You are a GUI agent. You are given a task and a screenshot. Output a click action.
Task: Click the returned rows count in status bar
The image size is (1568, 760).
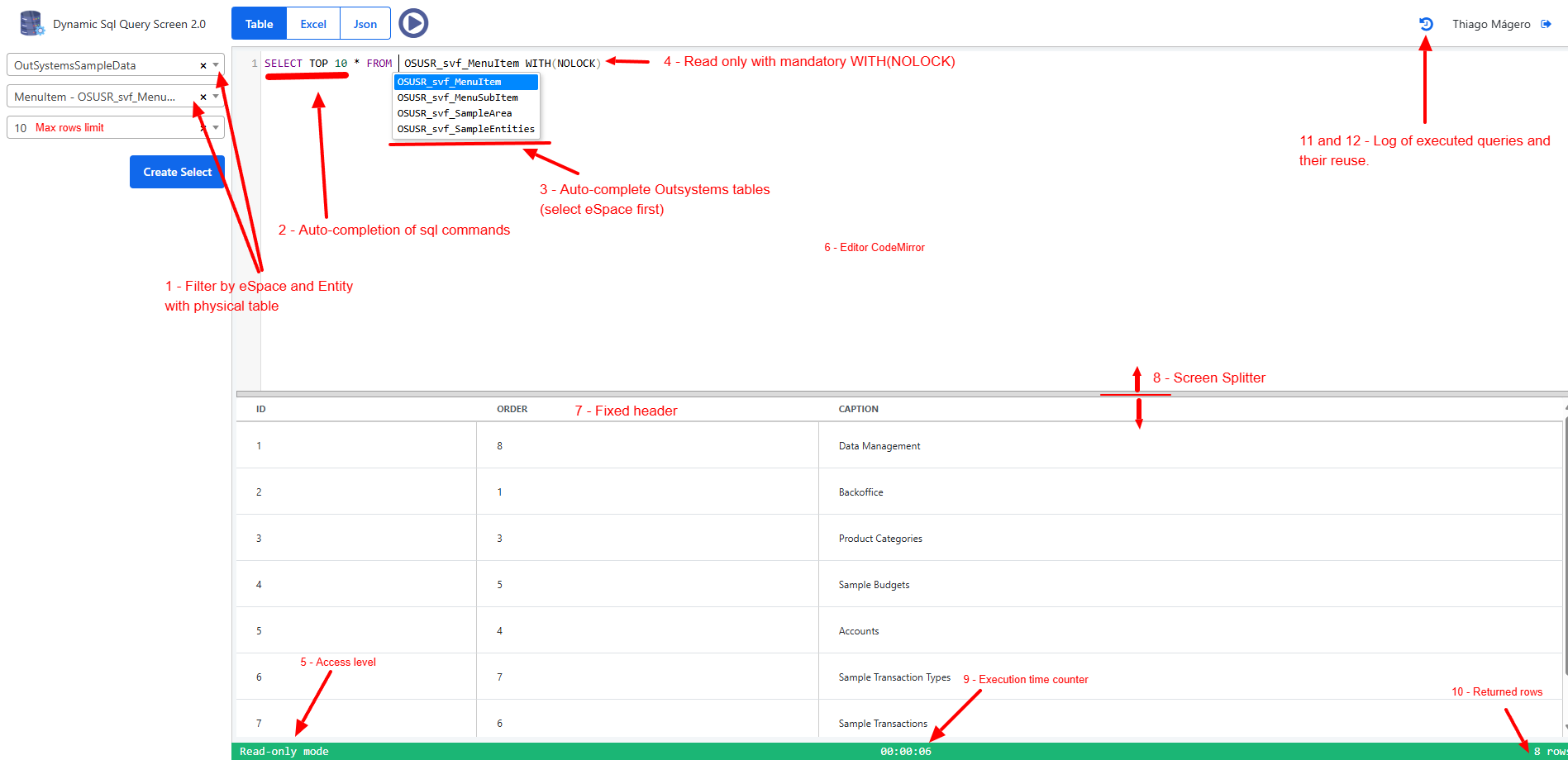1551,752
